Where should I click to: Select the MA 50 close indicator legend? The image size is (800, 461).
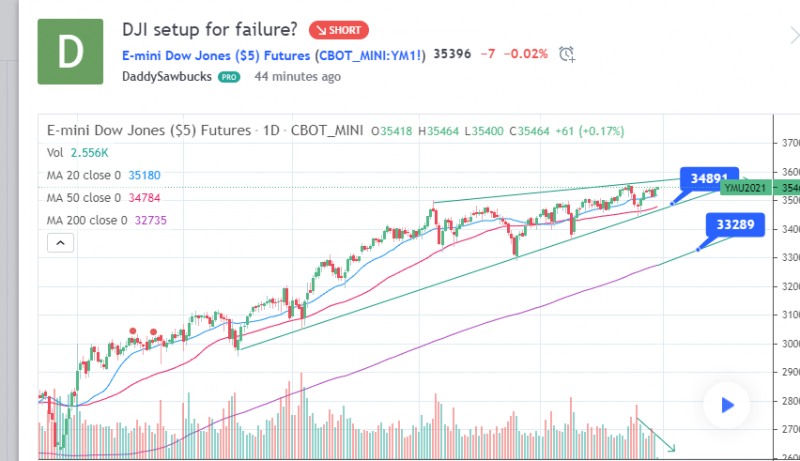click(x=105, y=197)
